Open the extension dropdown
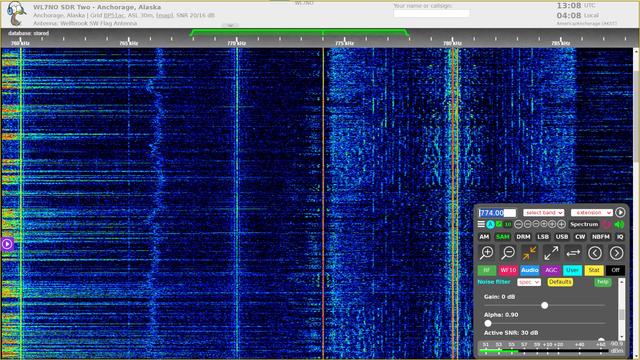Image resolution: width=640 pixels, height=360 pixels. pos(591,213)
